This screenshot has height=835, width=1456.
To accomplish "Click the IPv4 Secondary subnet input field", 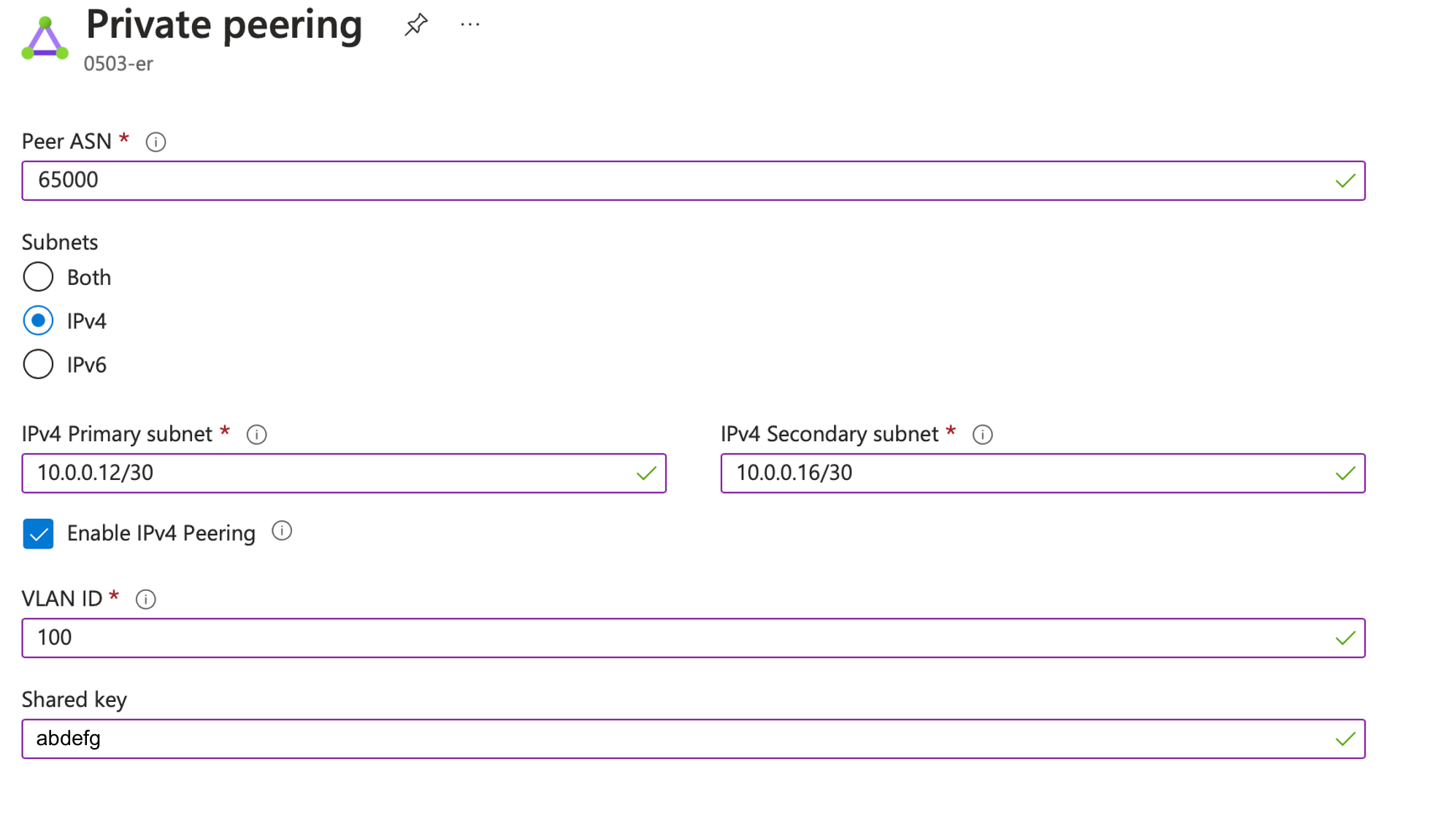I will (x=1042, y=472).
